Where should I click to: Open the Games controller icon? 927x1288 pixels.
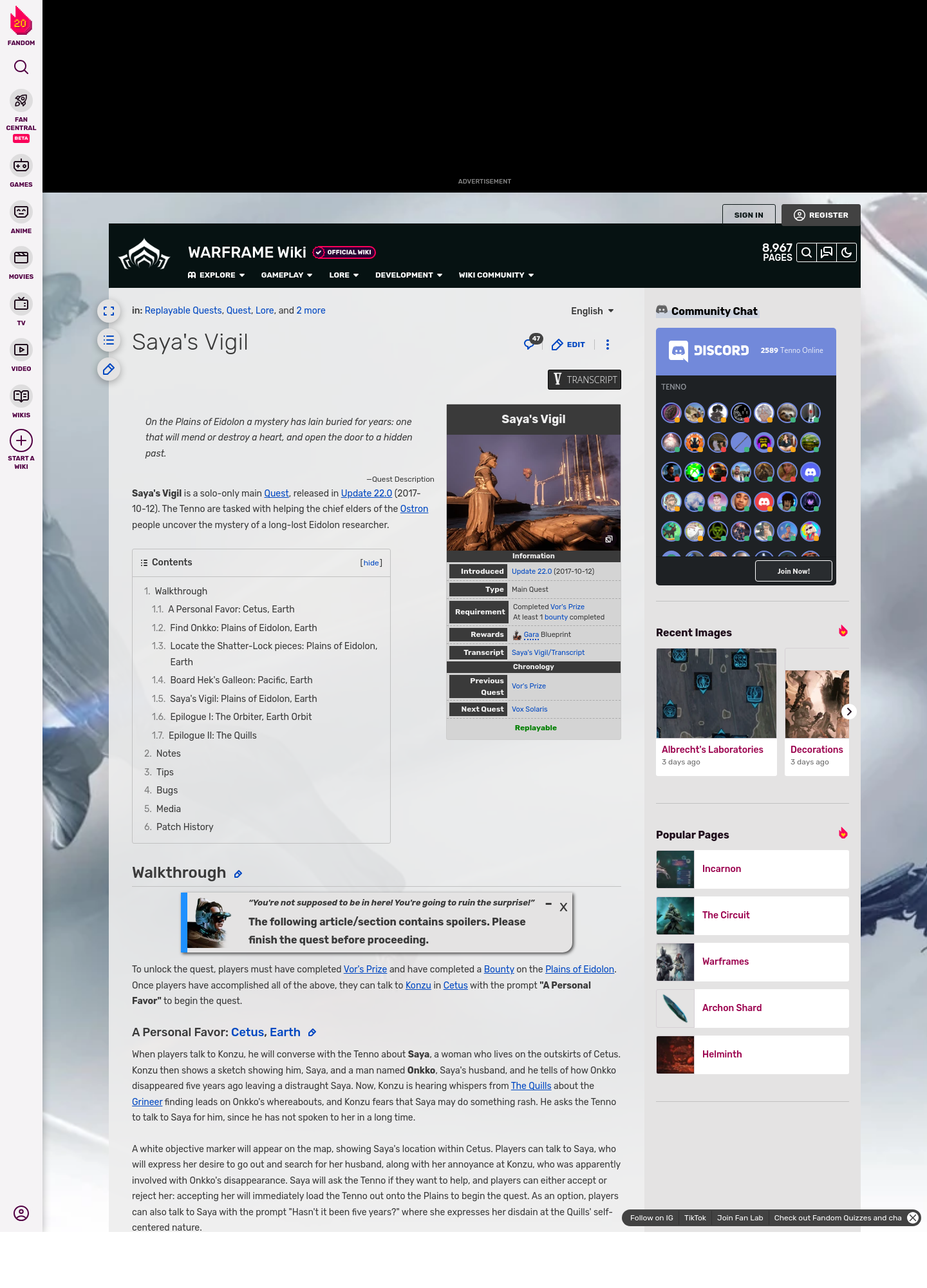pos(21,166)
